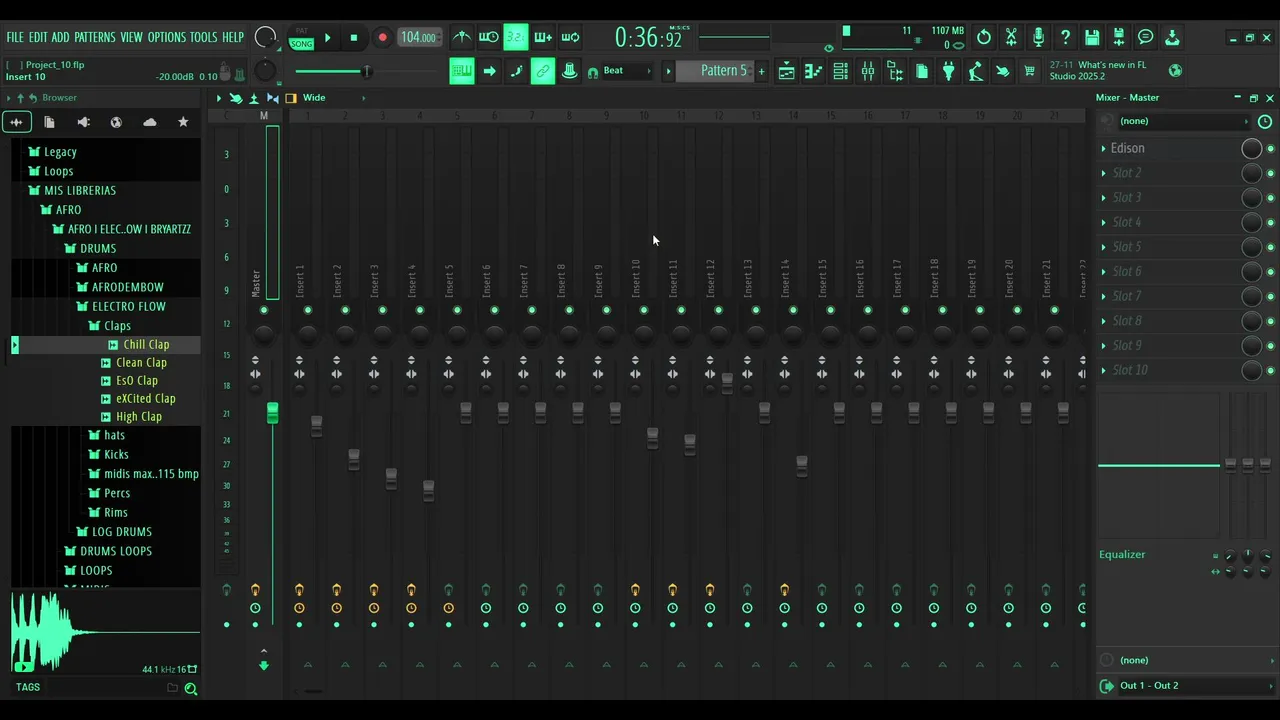Open the Mixer window icon
Screen dimensions: 1280x720
pos(868,71)
